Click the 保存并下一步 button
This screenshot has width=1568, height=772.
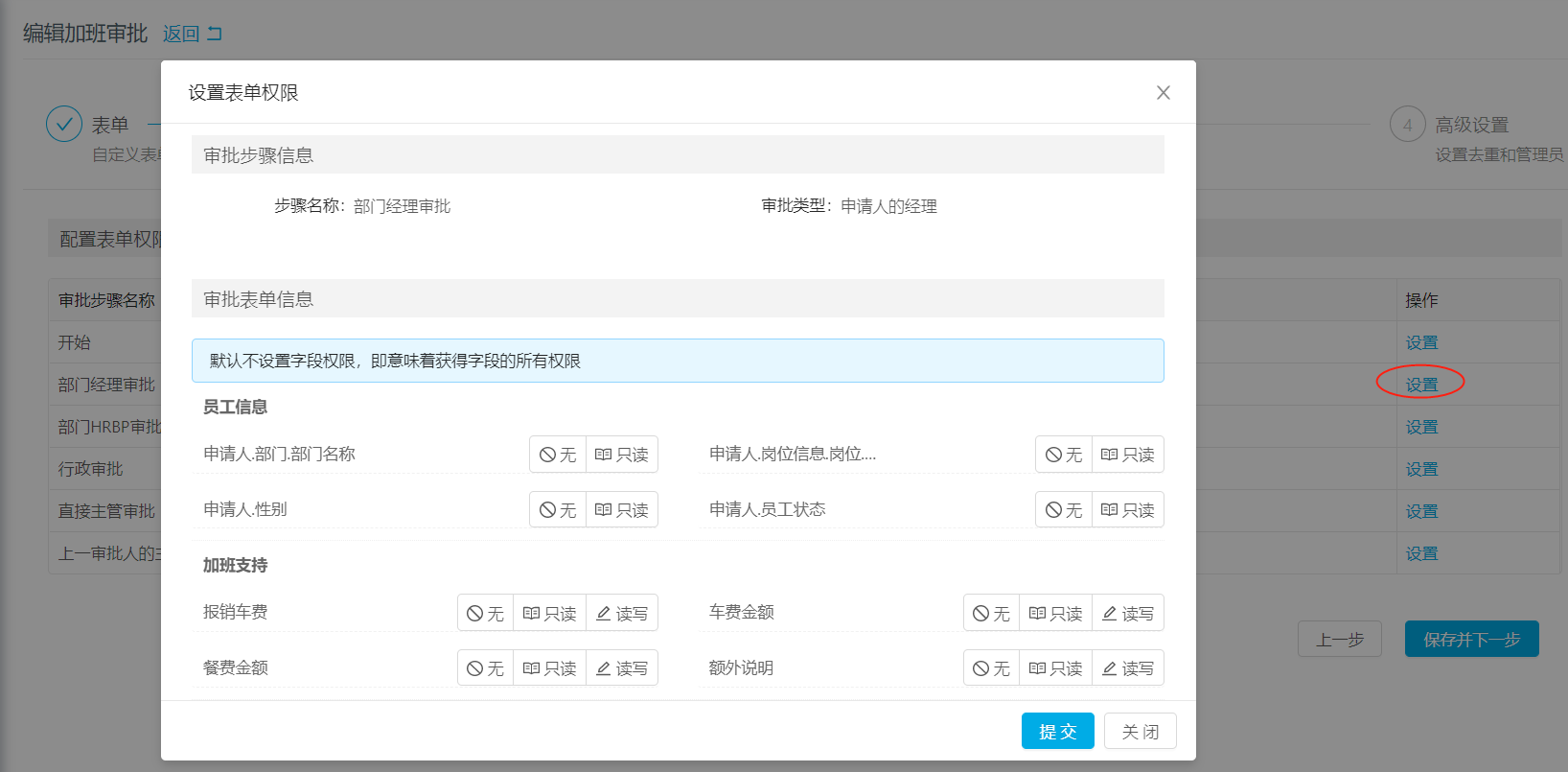pos(1472,639)
